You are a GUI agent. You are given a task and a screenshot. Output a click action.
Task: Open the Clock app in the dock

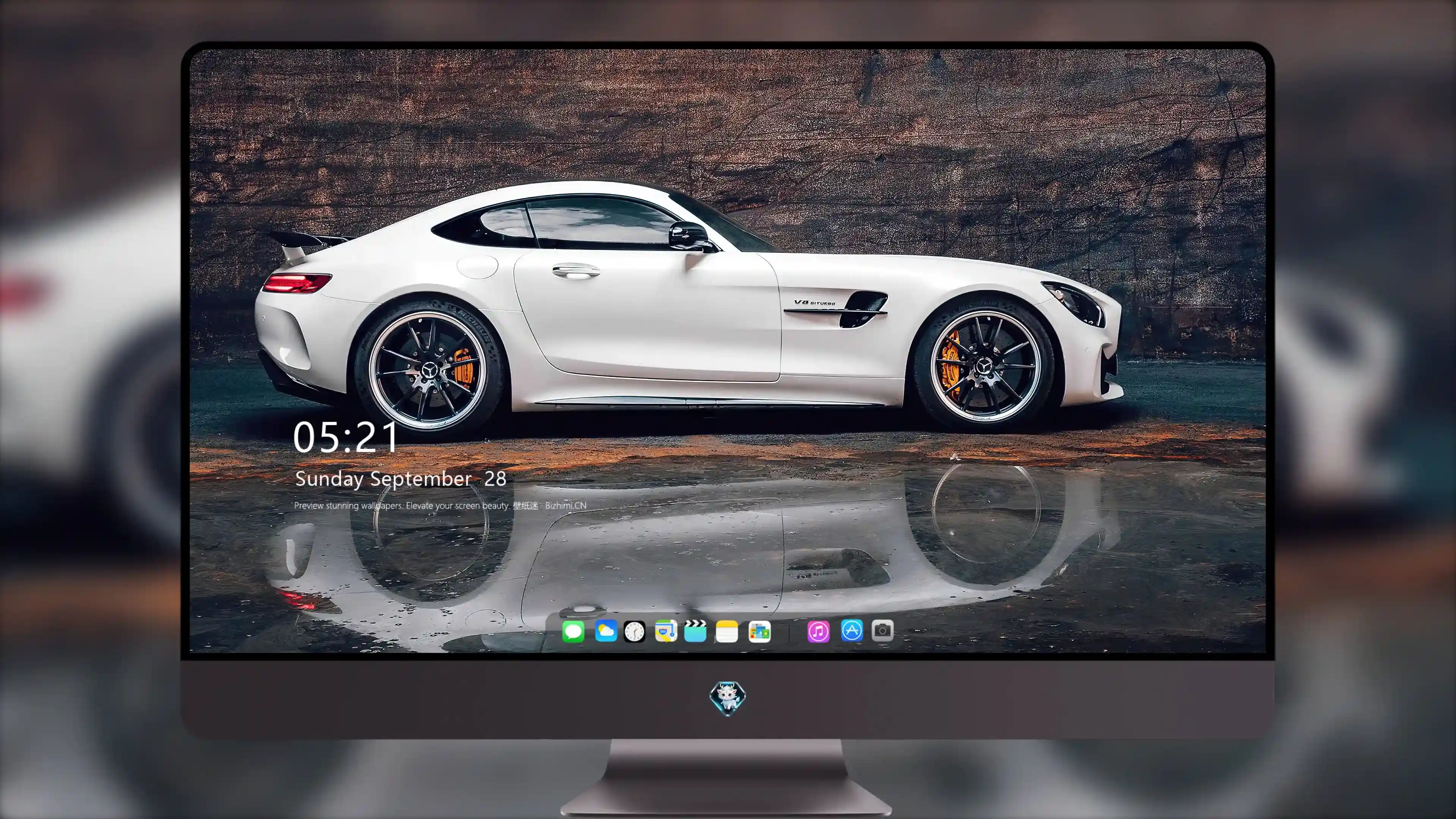click(634, 631)
